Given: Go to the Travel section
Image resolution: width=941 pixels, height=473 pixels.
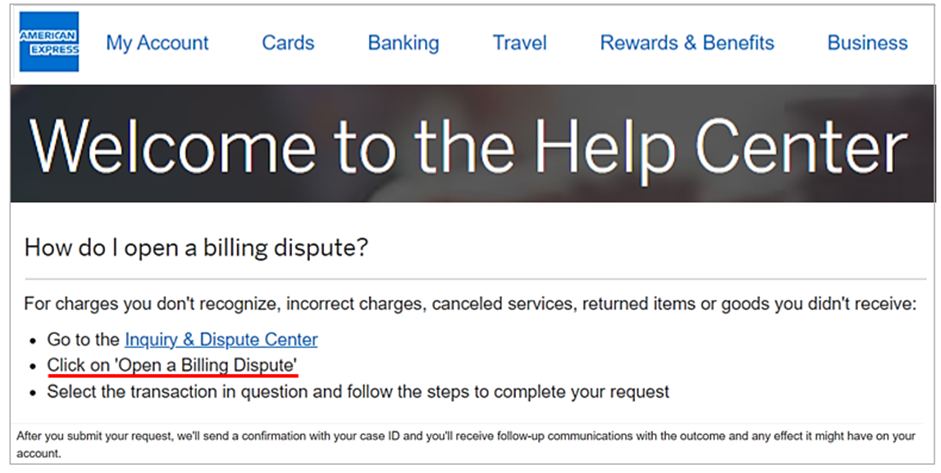Looking at the screenshot, I should [x=520, y=43].
